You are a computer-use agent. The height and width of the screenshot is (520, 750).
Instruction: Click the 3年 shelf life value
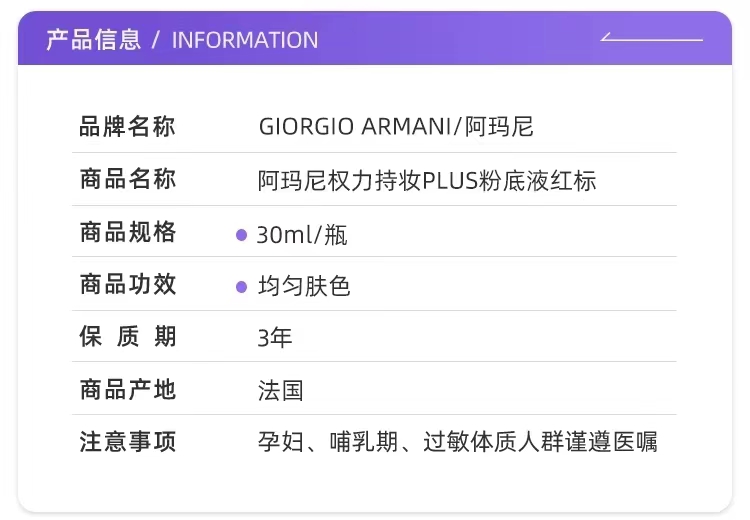(274, 338)
